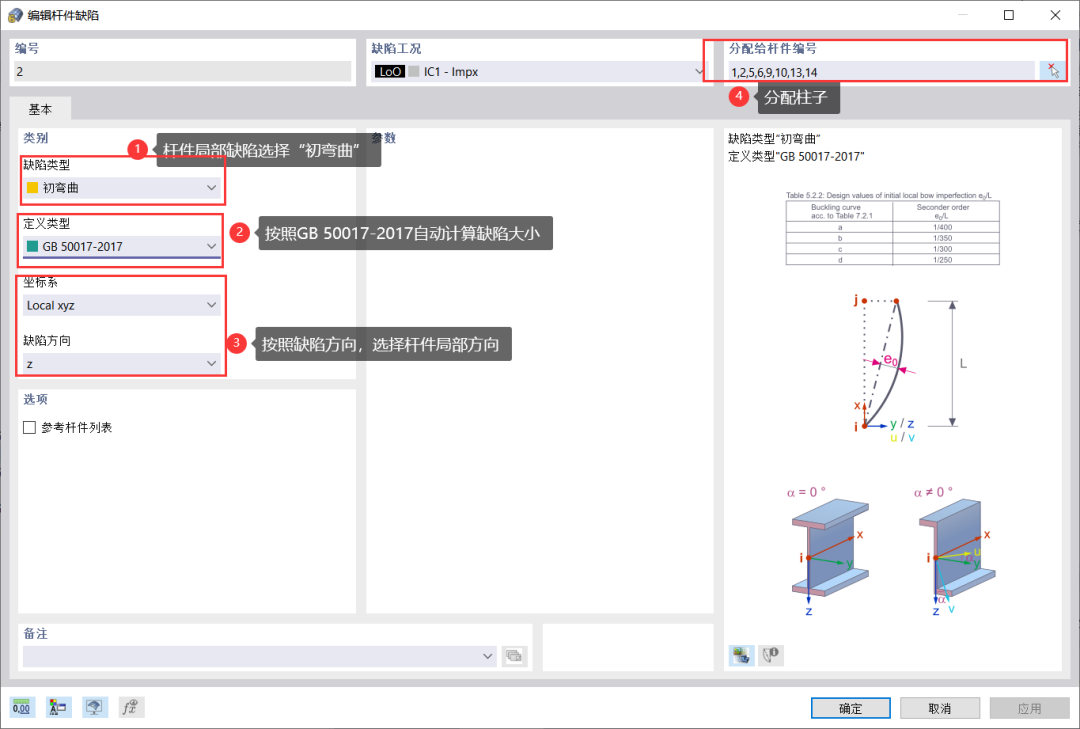Click the 应用 button
The width and height of the screenshot is (1080, 729).
click(x=1029, y=708)
